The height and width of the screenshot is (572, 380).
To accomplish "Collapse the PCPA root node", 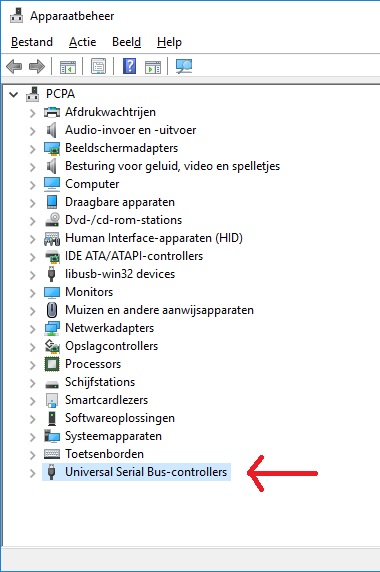I will click(13, 95).
